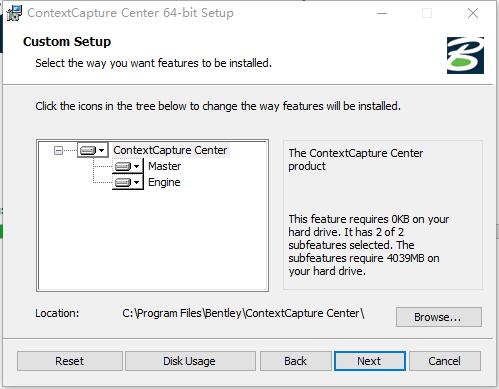499x389 pixels.
Task: Open the Master feature install dropdown arrow
Action: (x=136, y=166)
